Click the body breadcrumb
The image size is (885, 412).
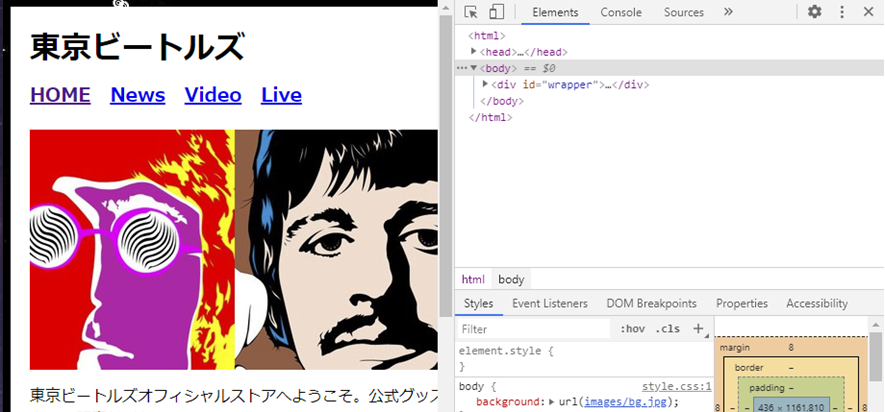coord(511,279)
